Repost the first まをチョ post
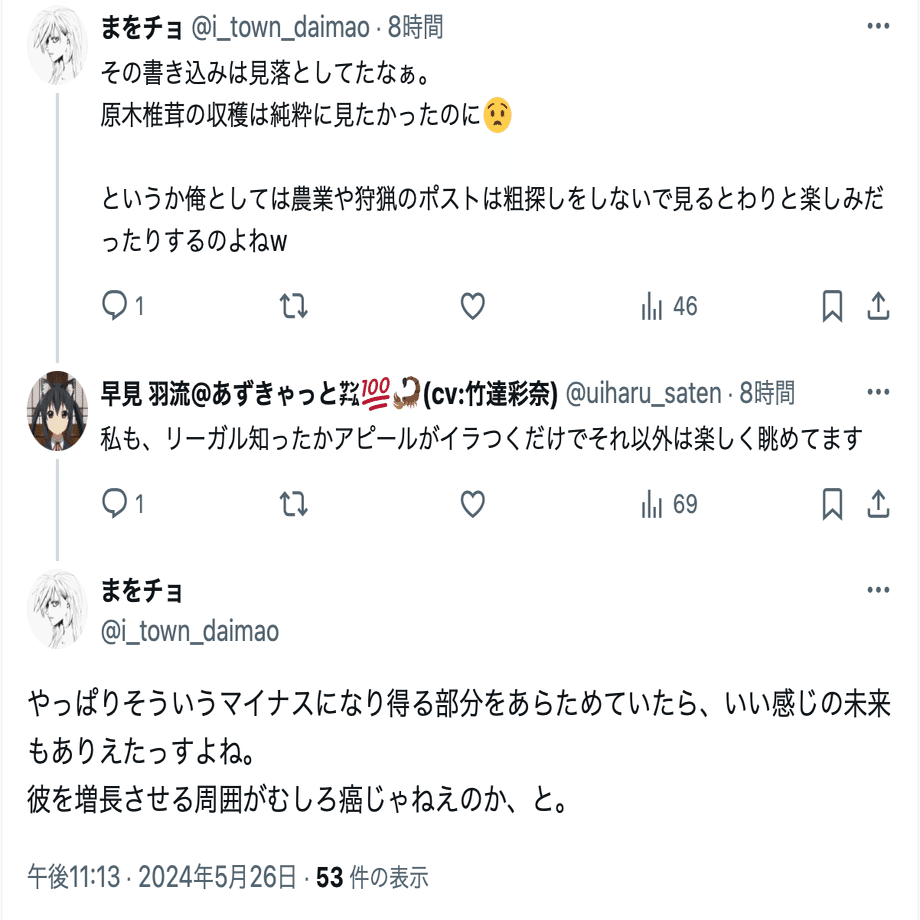The height and width of the screenshot is (920, 920). (x=293, y=307)
